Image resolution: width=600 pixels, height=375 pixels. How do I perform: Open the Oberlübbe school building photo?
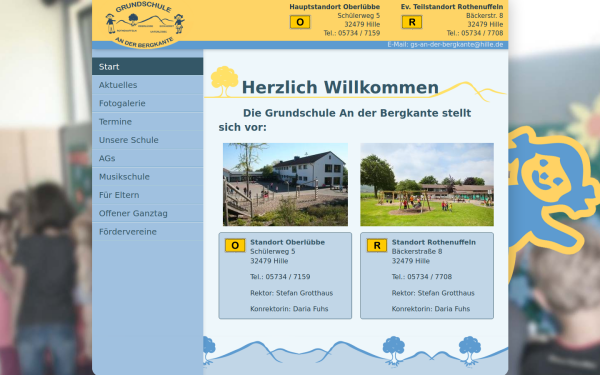(285, 184)
